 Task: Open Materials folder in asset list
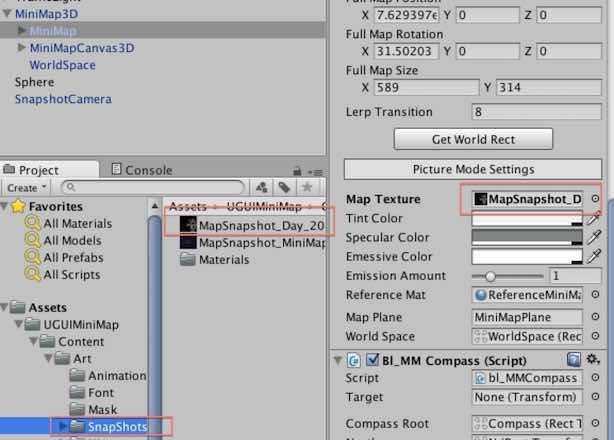[x=215, y=260]
